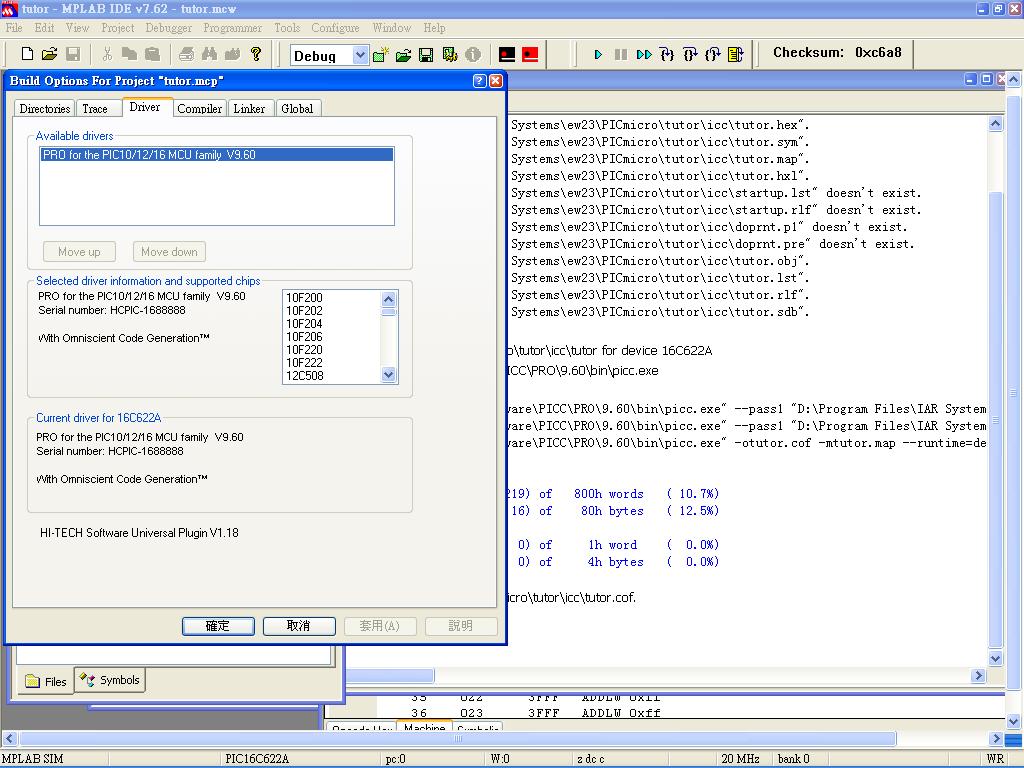Click PIC16C622A in the status bar
Image resolution: width=1024 pixels, height=768 pixels.
point(257,759)
